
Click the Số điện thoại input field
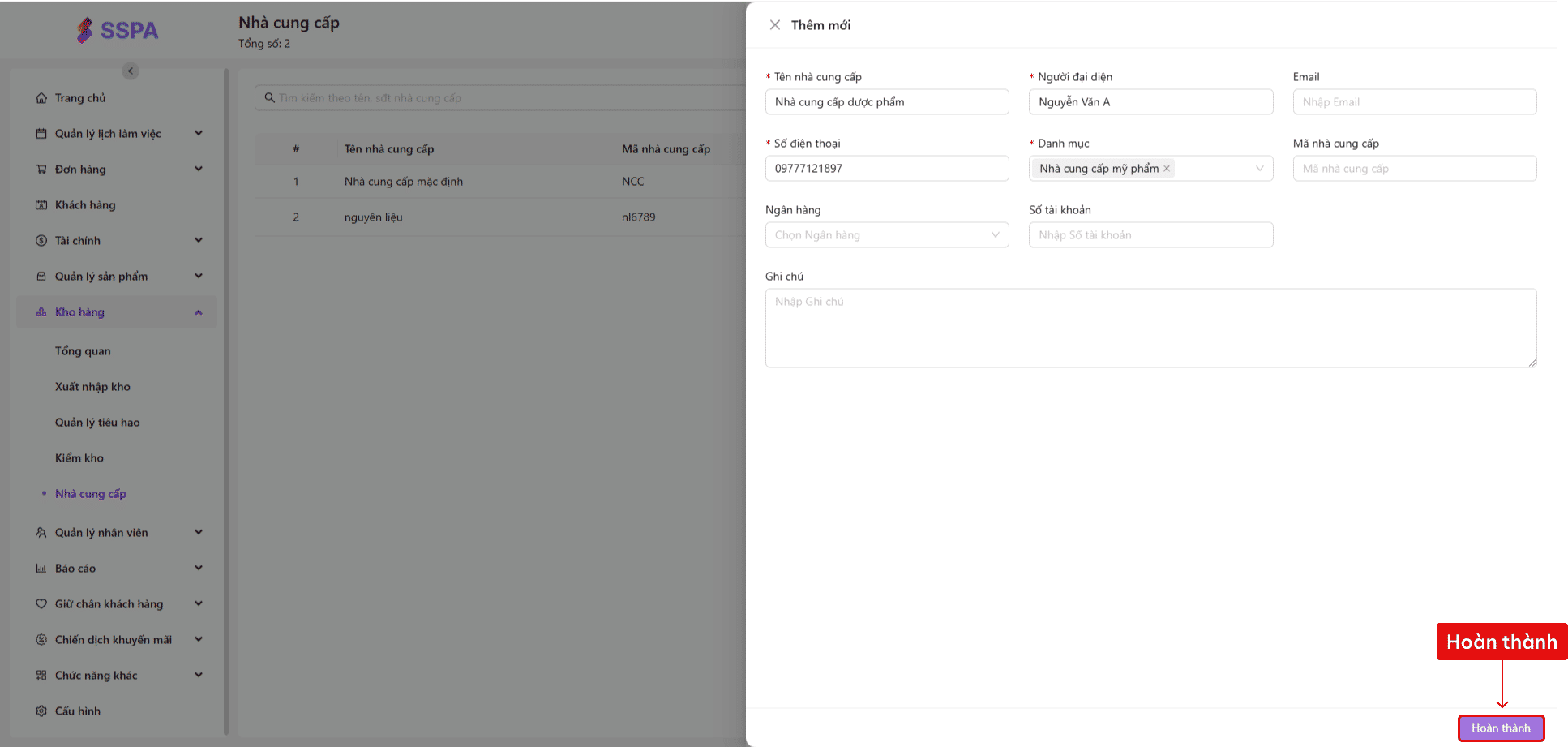[887, 169]
